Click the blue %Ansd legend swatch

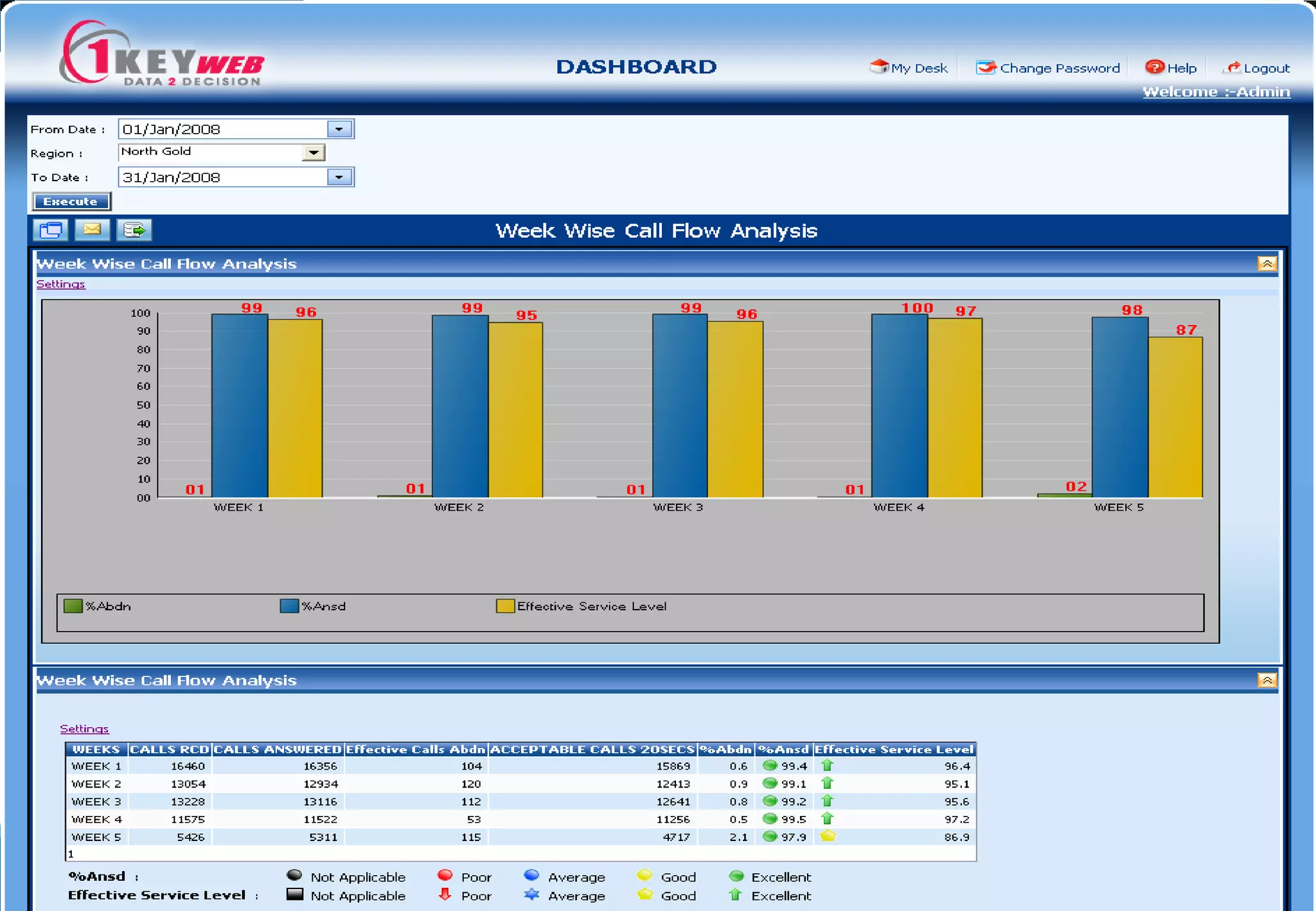click(289, 606)
